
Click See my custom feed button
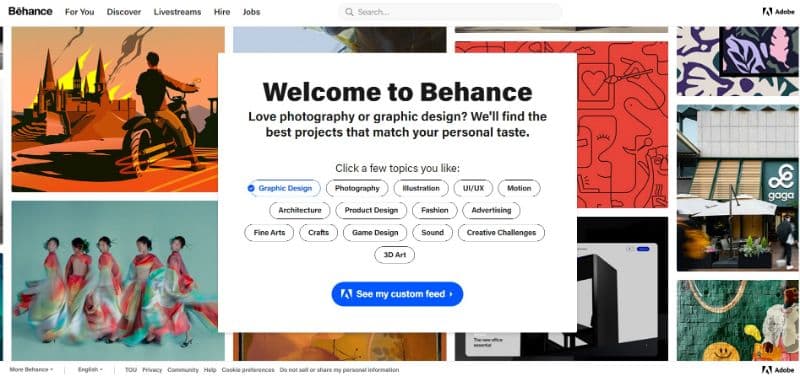point(397,294)
